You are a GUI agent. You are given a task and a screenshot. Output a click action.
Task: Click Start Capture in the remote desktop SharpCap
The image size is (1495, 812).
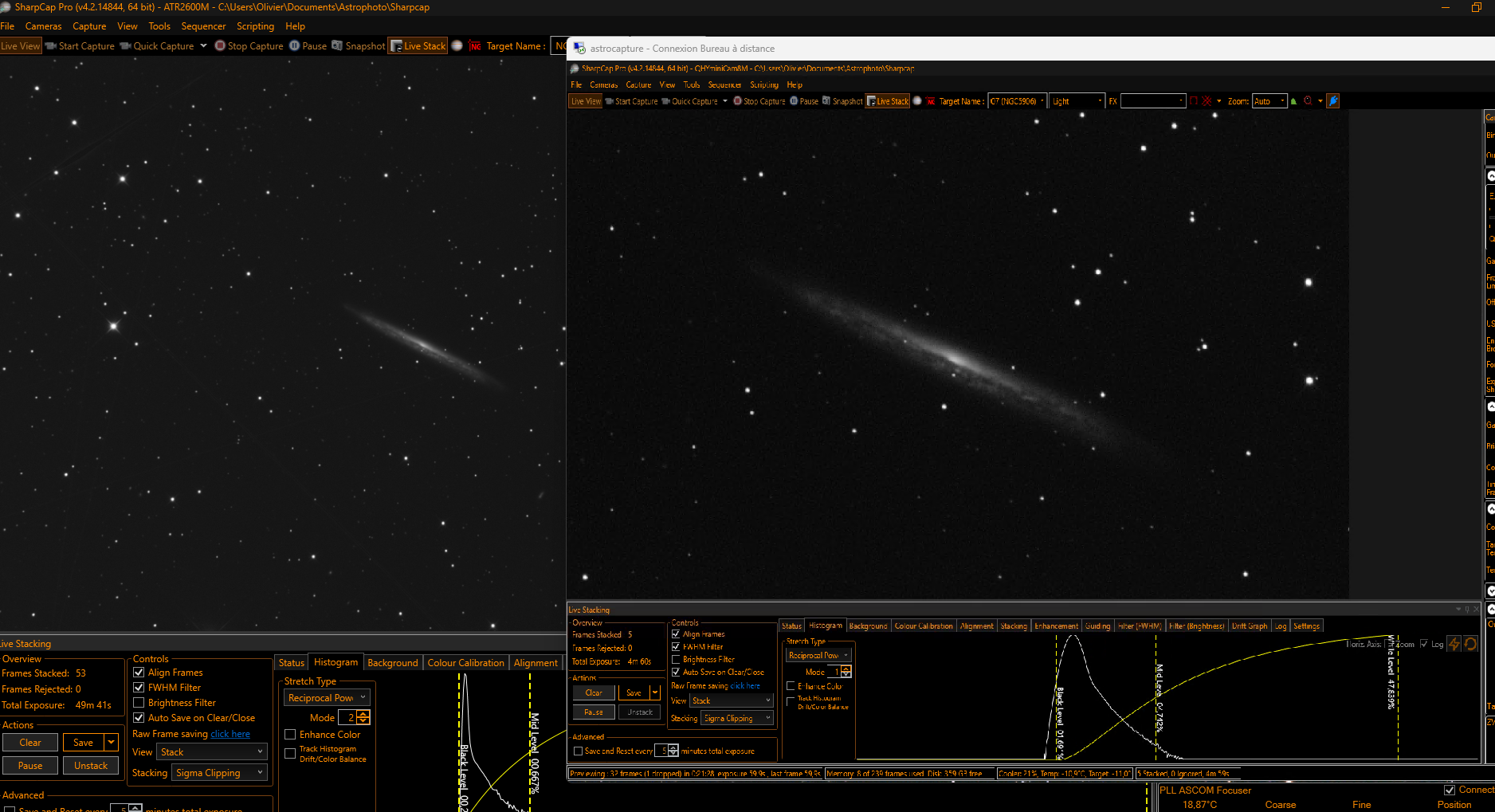[x=631, y=101]
